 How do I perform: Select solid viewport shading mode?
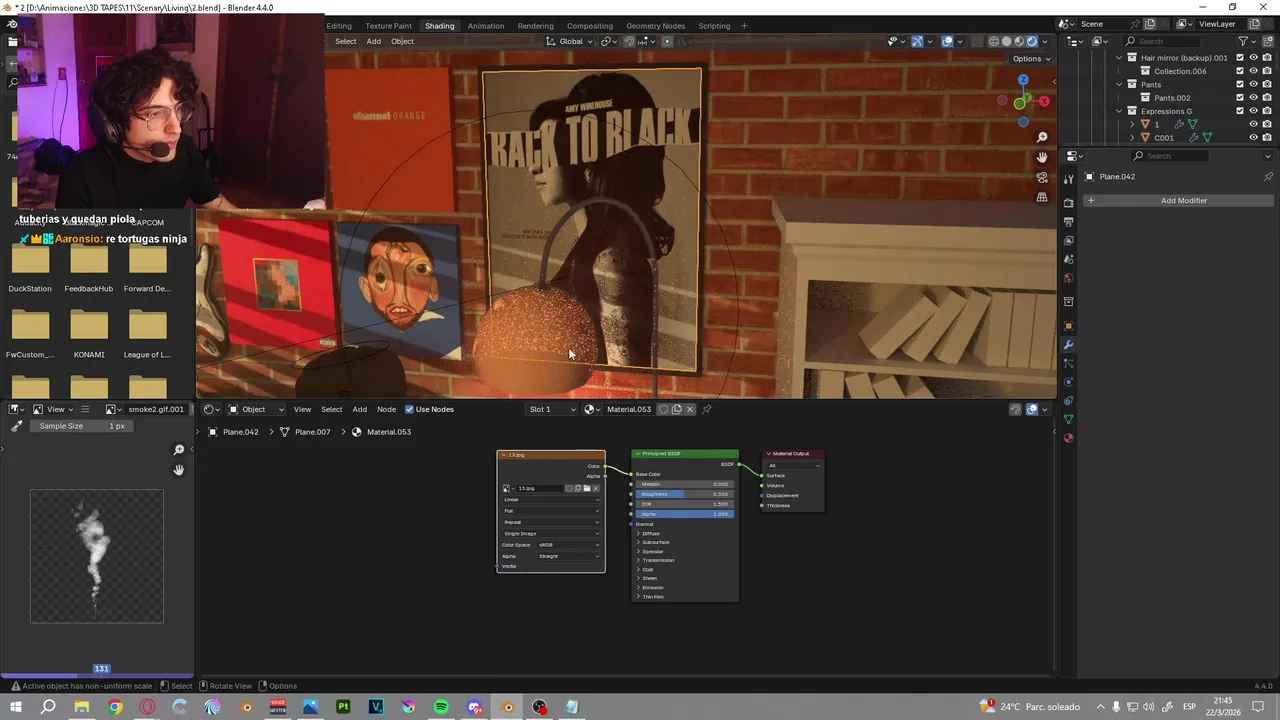pos(1006,41)
